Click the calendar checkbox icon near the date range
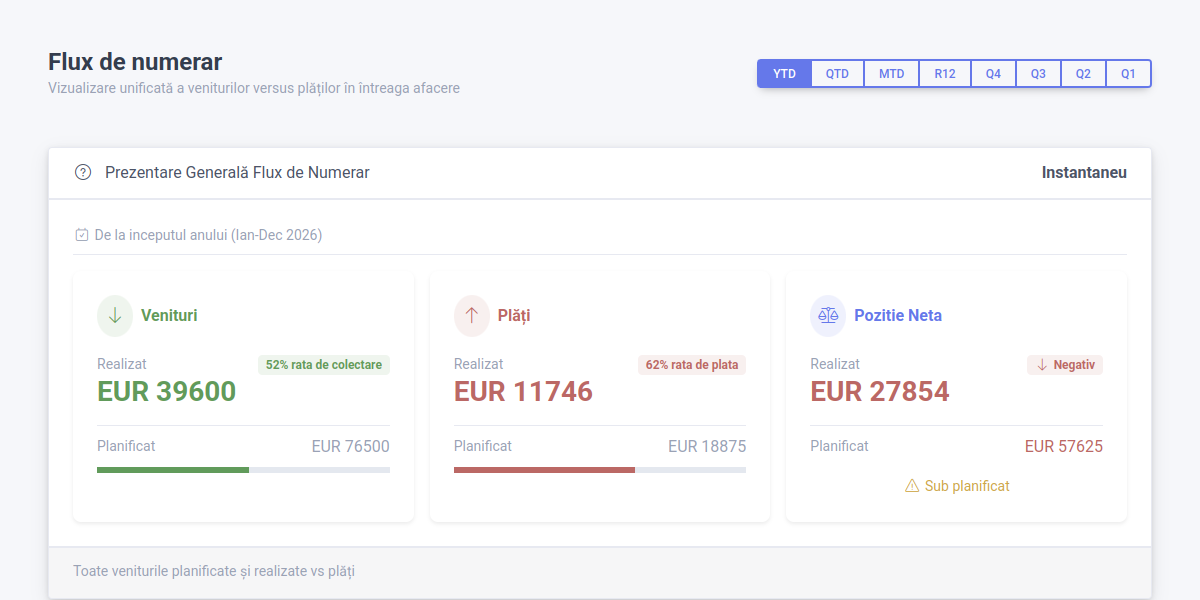 (x=81, y=234)
